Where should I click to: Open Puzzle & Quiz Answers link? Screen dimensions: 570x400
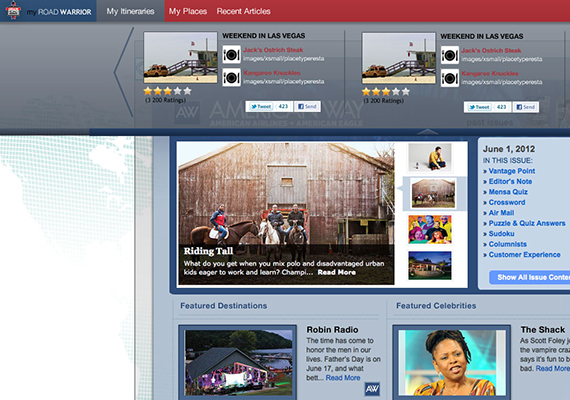click(527, 223)
